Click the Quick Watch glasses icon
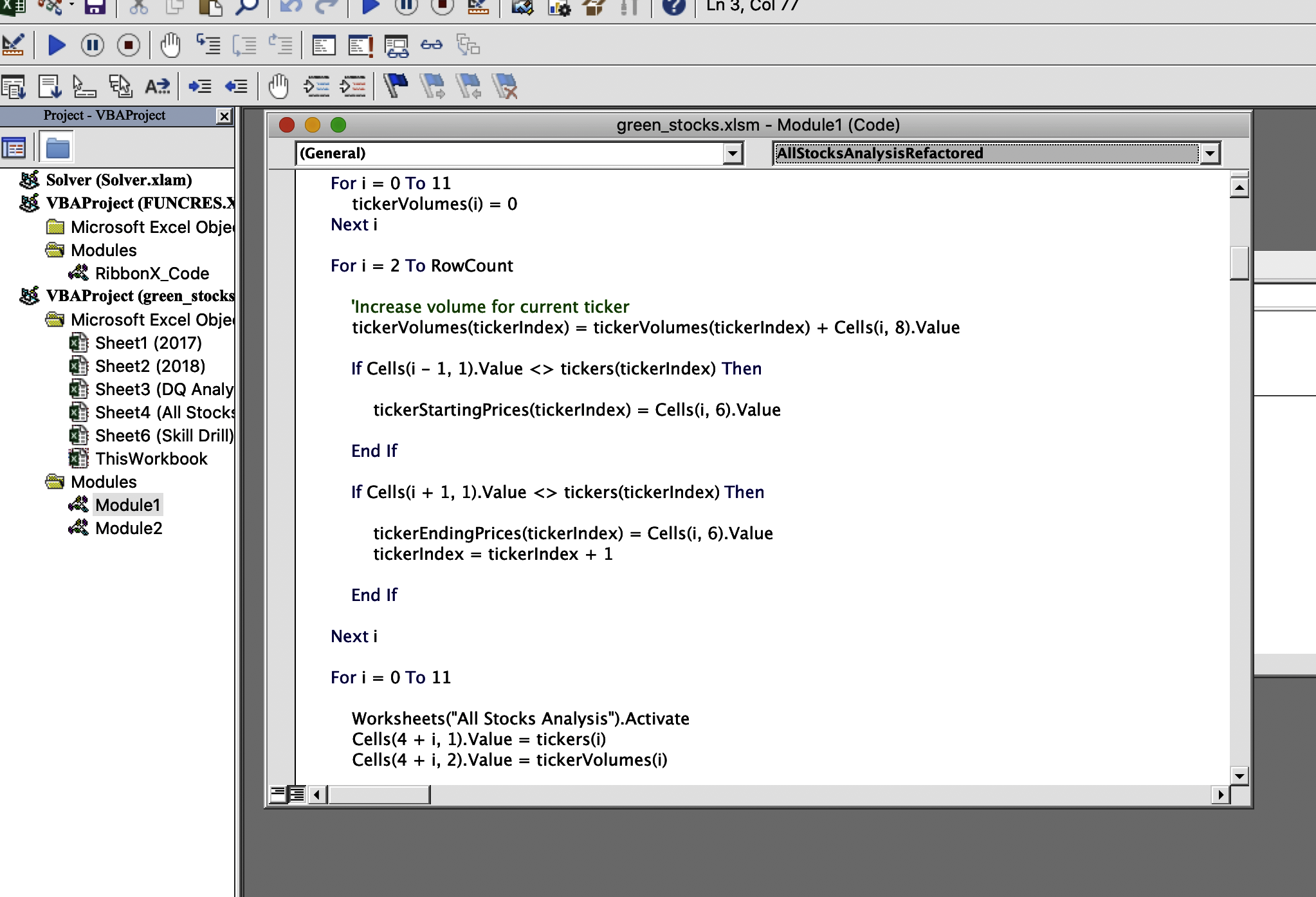Image resolution: width=1316 pixels, height=897 pixels. click(x=432, y=46)
